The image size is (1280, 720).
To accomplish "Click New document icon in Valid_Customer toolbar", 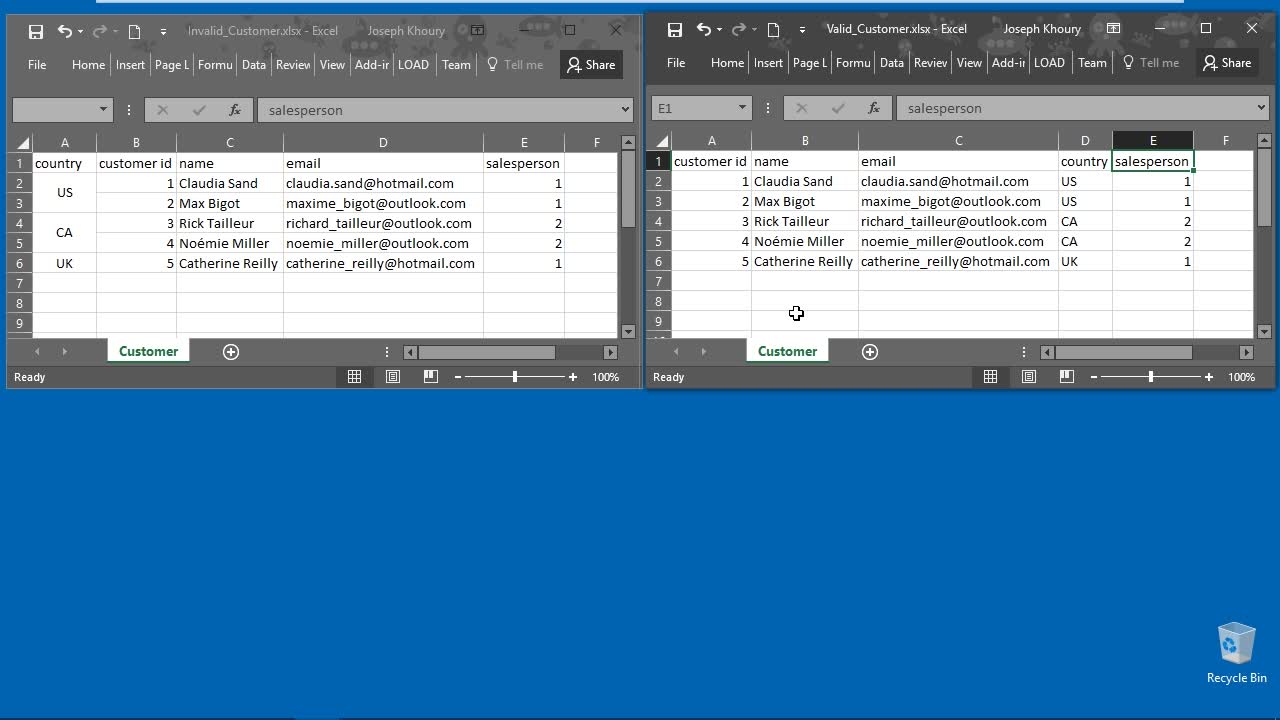I will 773,29.
